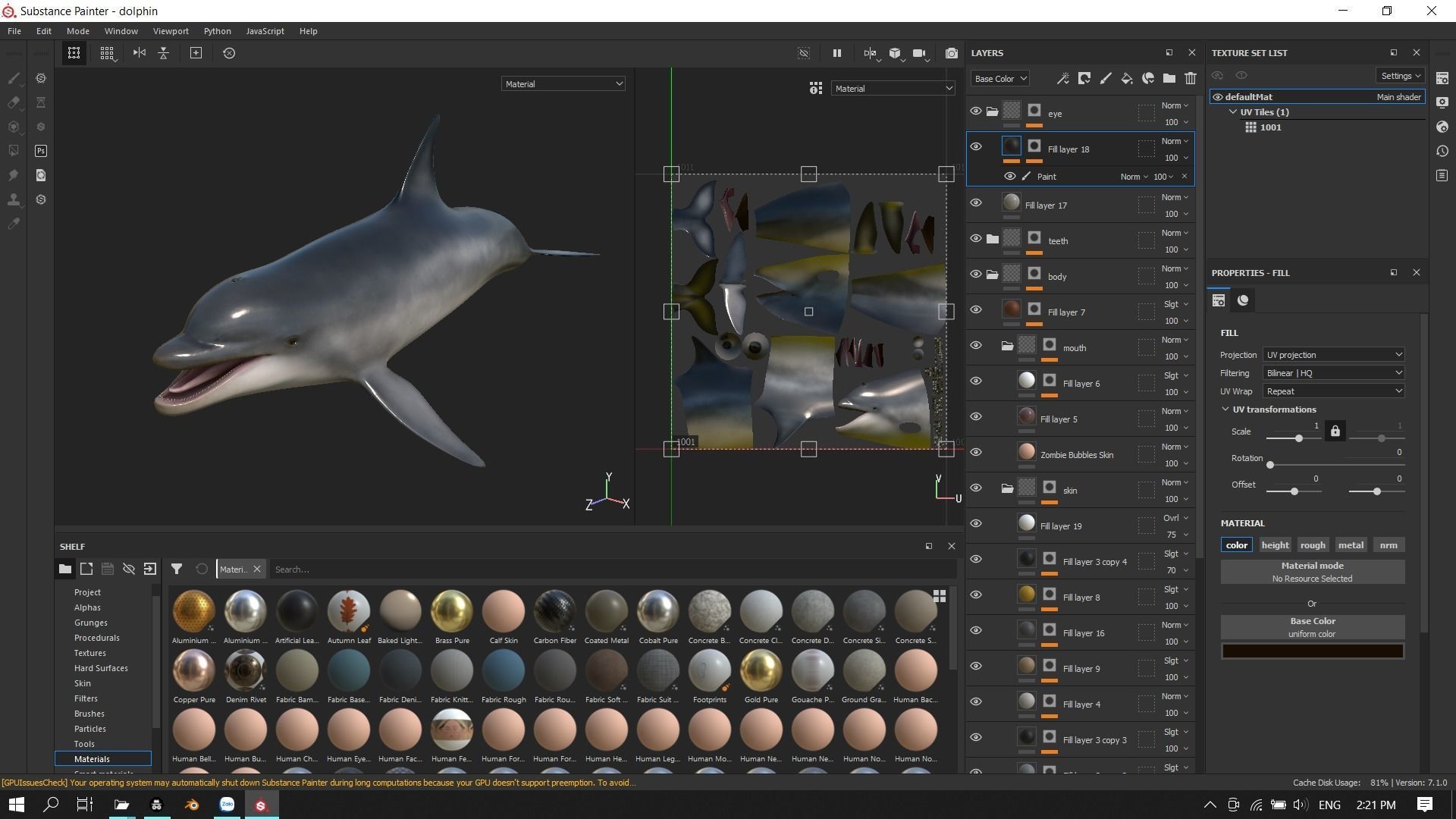Open the Texture Set Settings dropdown
Image resolution: width=1456 pixels, height=819 pixels.
pyautogui.click(x=1401, y=75)
